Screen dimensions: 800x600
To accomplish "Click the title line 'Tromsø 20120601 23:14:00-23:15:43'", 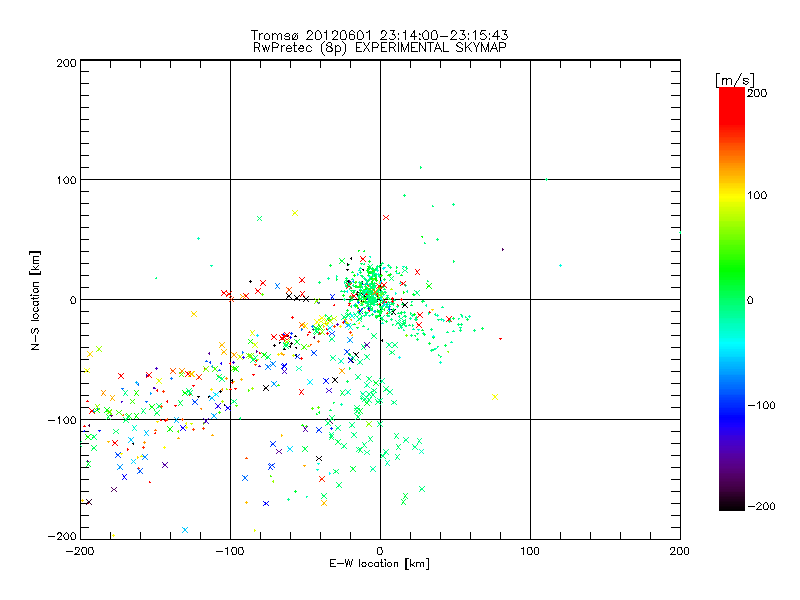I will (x=379, y=35).
